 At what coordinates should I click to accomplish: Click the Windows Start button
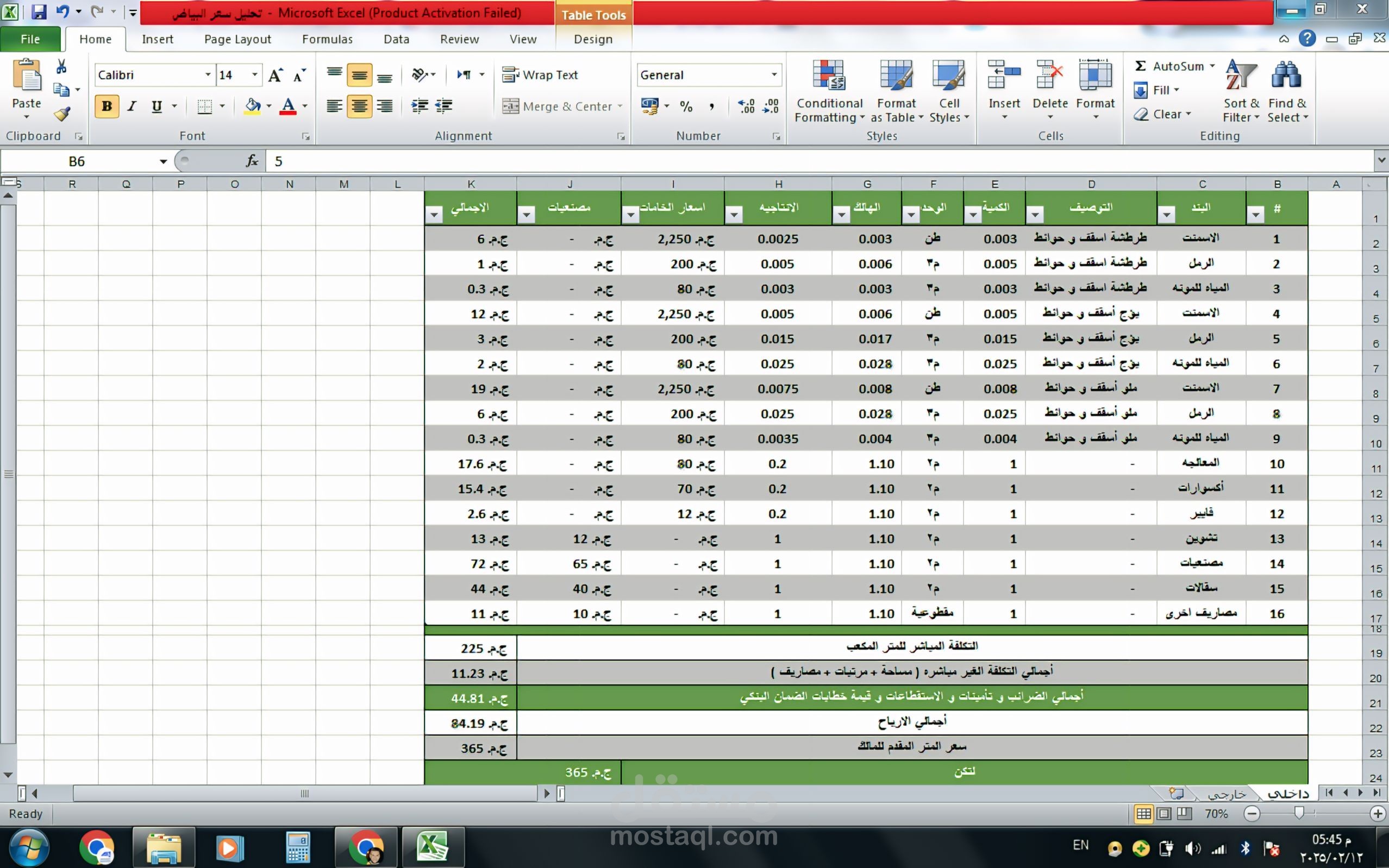click(29, 847)
